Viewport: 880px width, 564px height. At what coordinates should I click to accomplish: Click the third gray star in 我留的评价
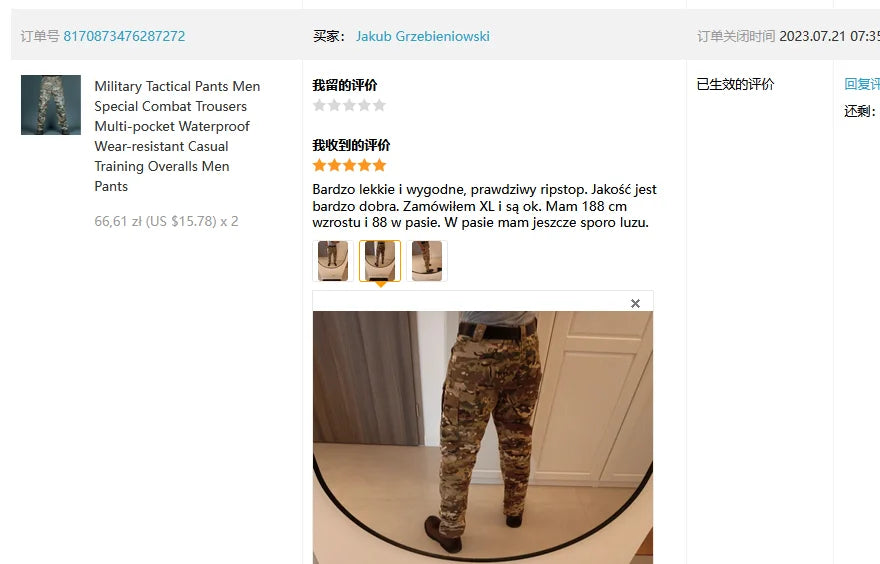point(350,105)
